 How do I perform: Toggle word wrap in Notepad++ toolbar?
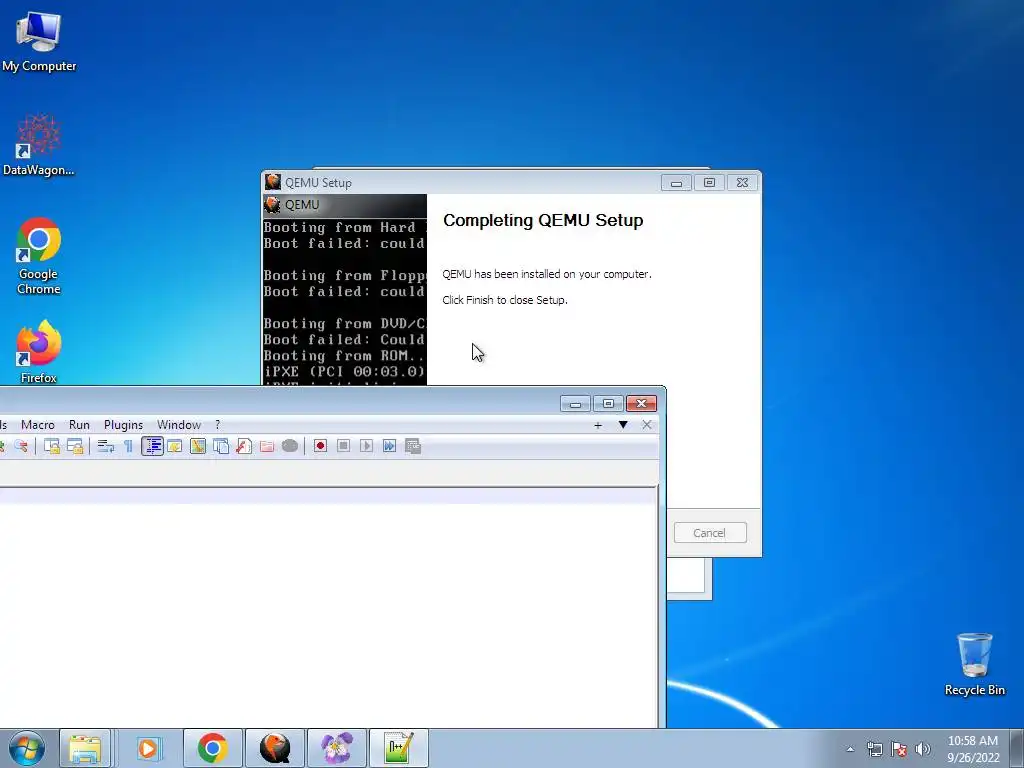[x=105, y=446]
